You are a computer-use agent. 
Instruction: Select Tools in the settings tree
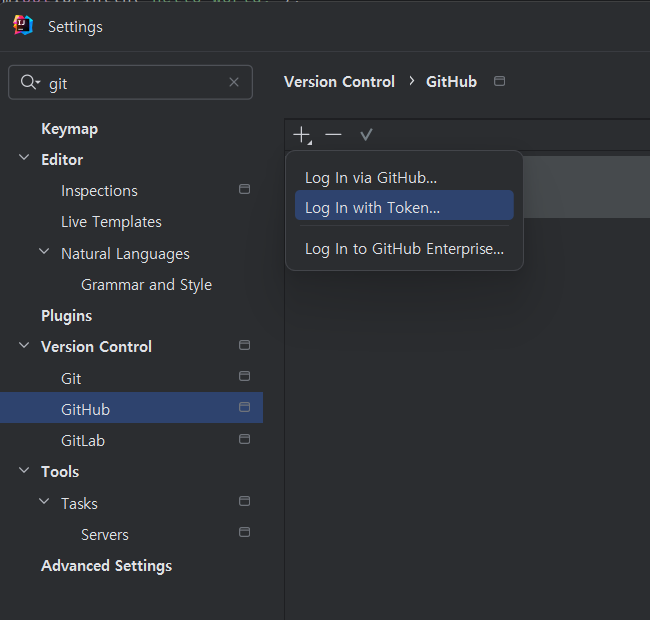60,472
